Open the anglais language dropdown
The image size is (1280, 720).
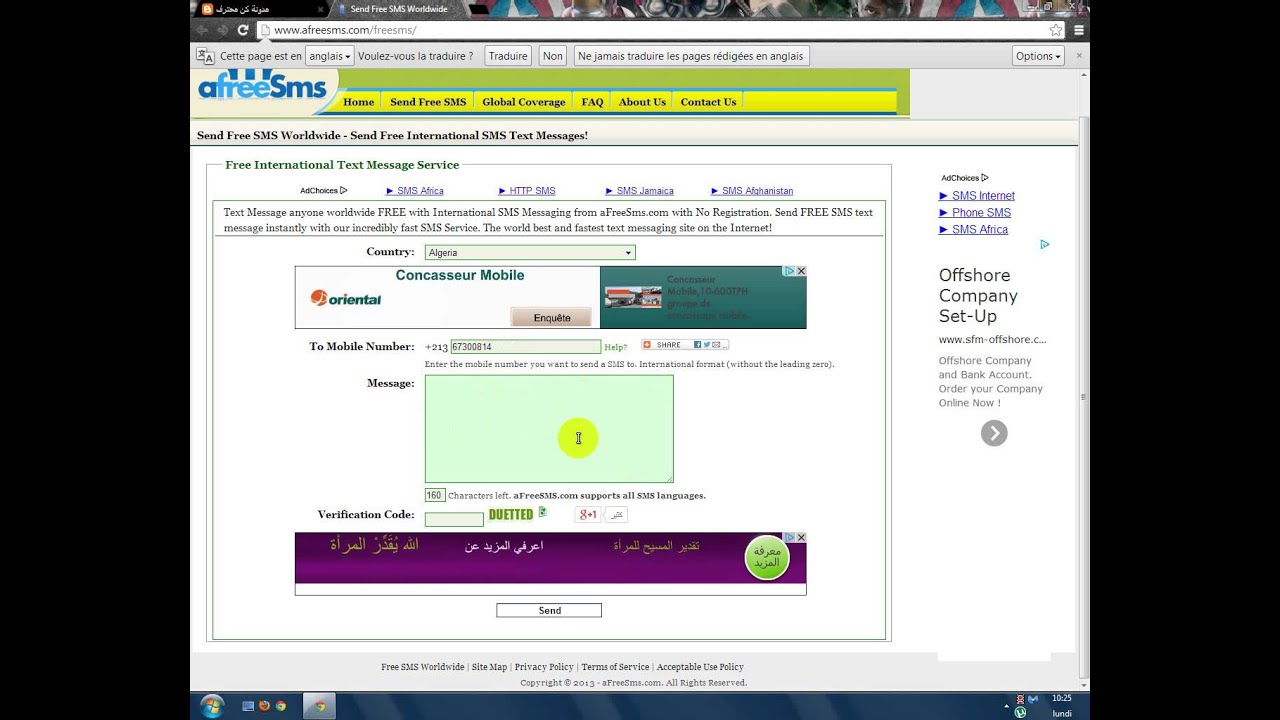(x=330, y=56)
